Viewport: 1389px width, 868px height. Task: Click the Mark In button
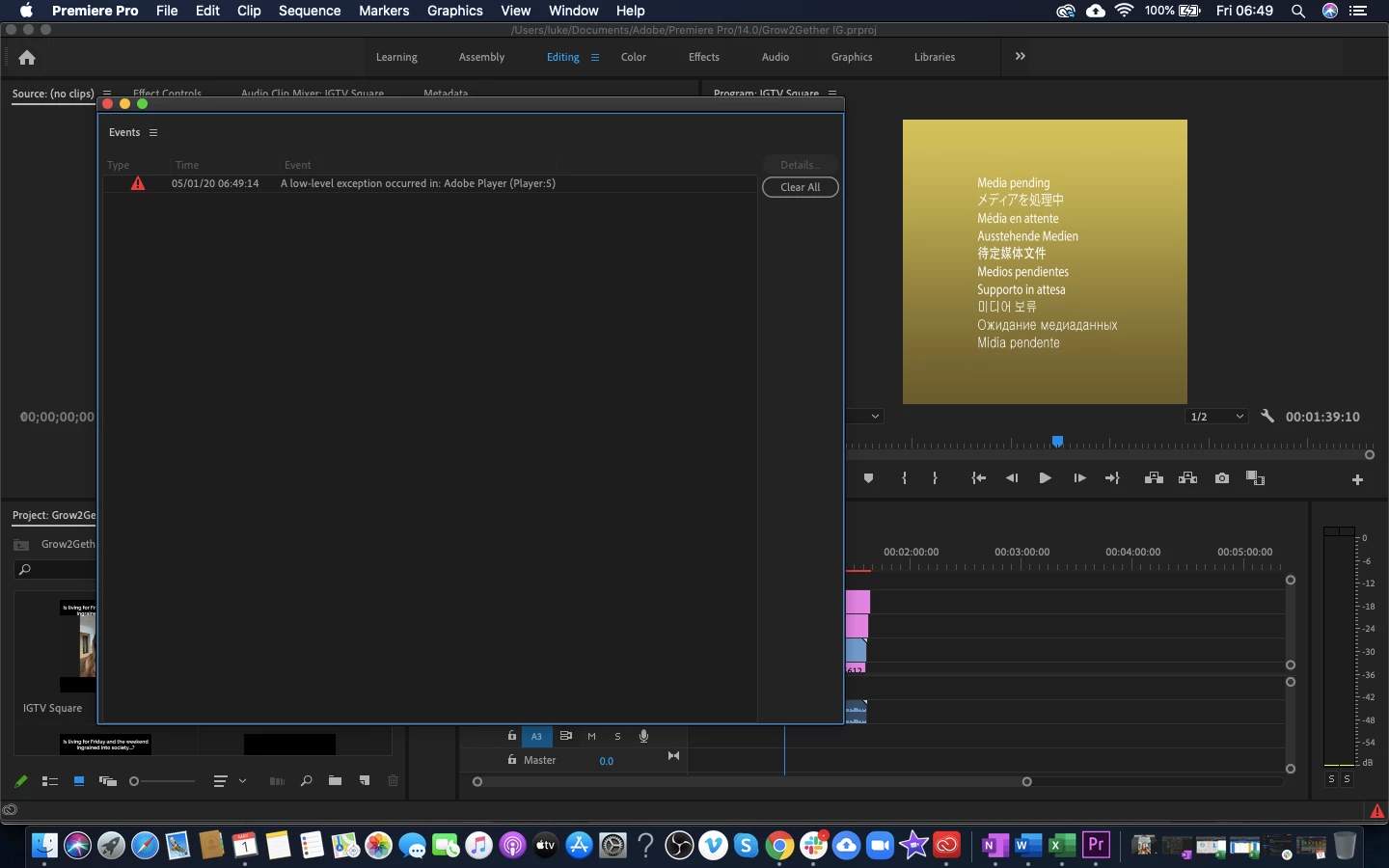[904, 478]
